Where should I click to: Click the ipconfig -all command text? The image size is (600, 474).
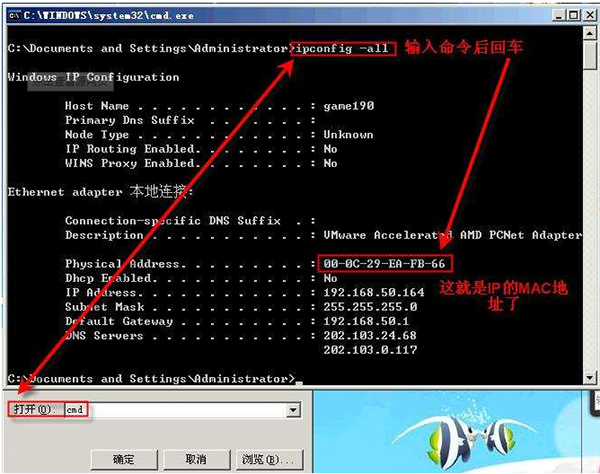click(x=342, y=49)
